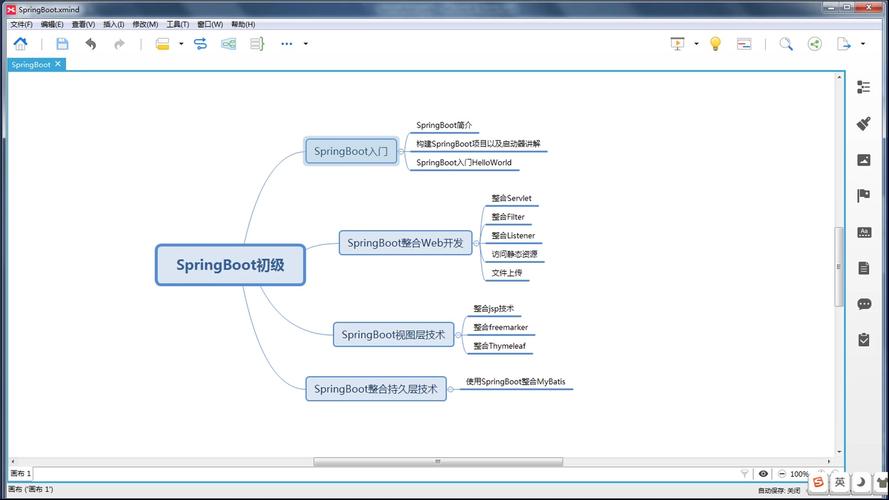Toggle the eye visibility icon in status bar
This screenshot has height=500, width=889.
click(x=763, y=473)
